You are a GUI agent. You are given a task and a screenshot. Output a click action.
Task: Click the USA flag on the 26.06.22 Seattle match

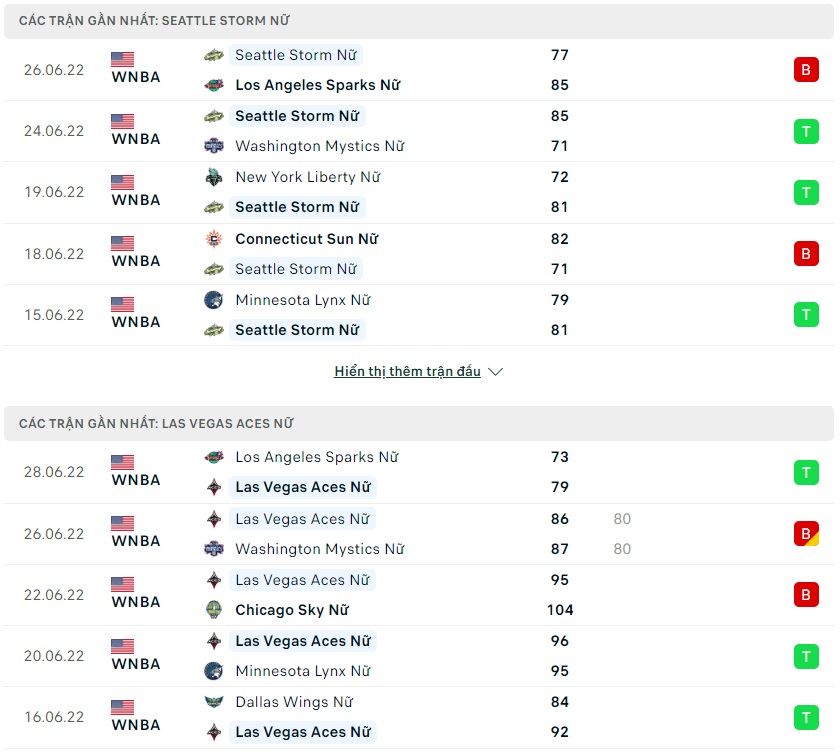pos(122,59)
